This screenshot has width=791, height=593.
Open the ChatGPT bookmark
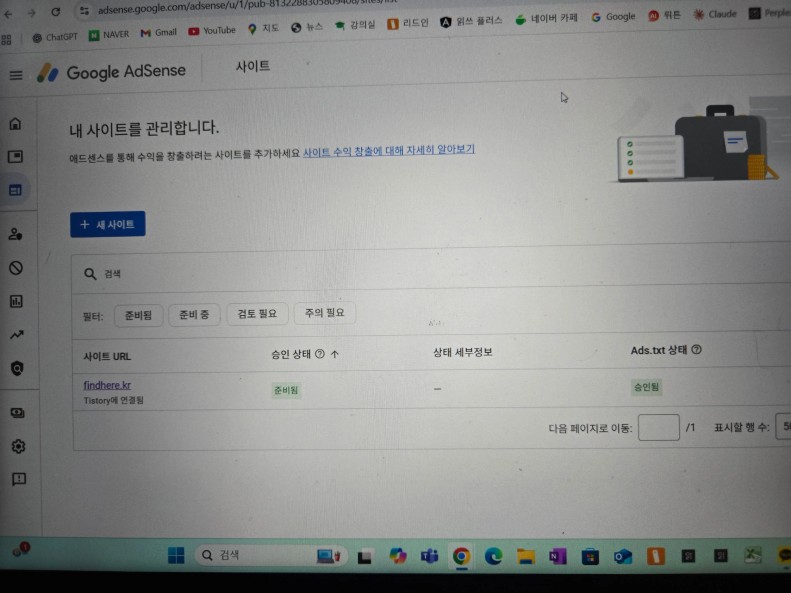click(55, 37)
